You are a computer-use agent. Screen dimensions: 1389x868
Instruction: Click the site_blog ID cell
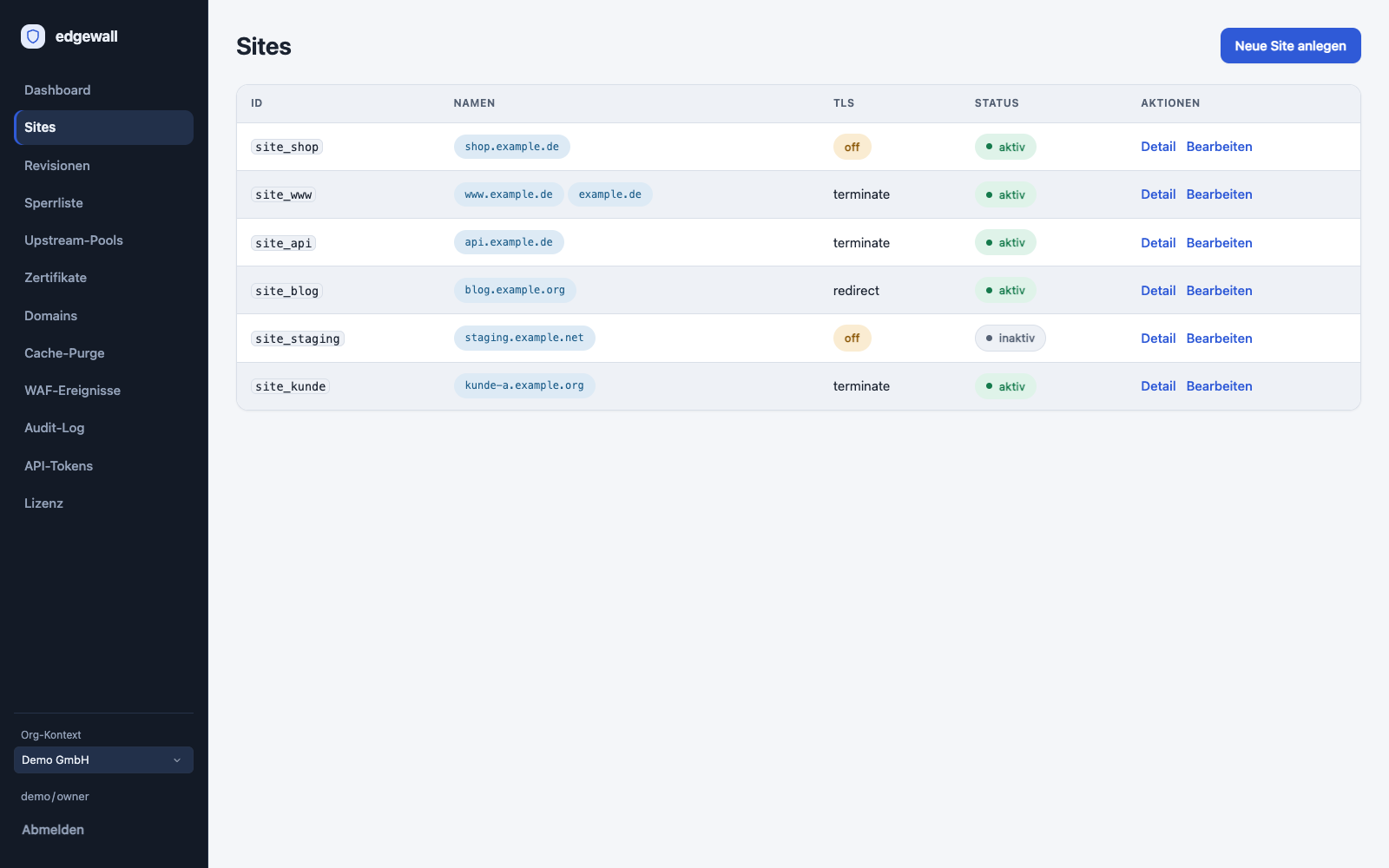pos(286,291)
